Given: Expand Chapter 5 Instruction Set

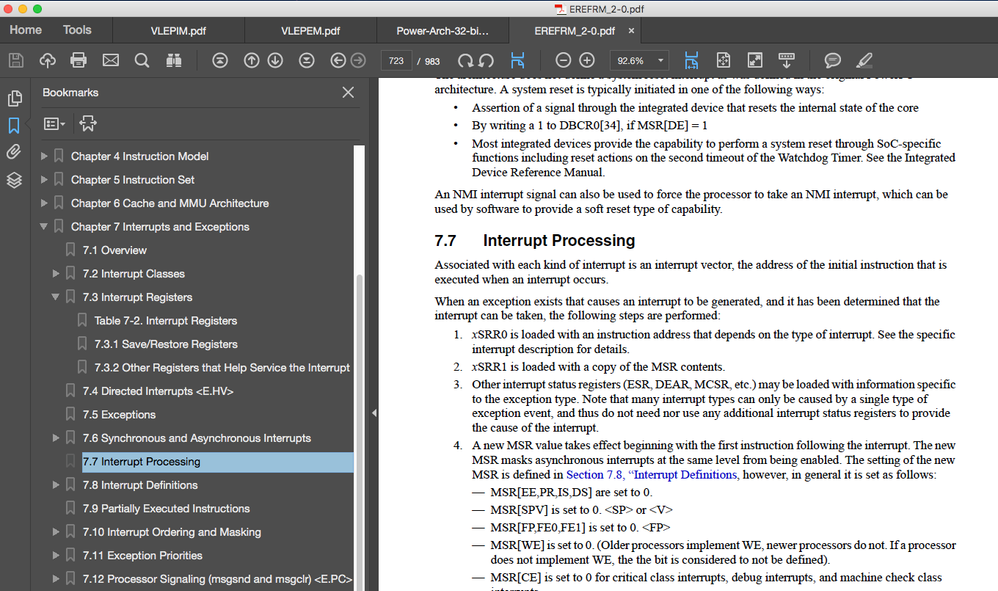Looking at the screenshot, I should pos(44,179).
